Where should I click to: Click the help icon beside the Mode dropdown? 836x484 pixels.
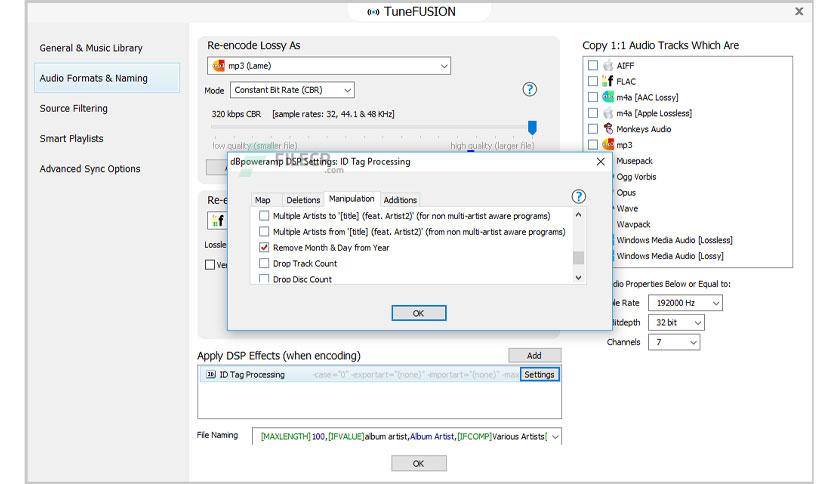[x=529, y=89]
